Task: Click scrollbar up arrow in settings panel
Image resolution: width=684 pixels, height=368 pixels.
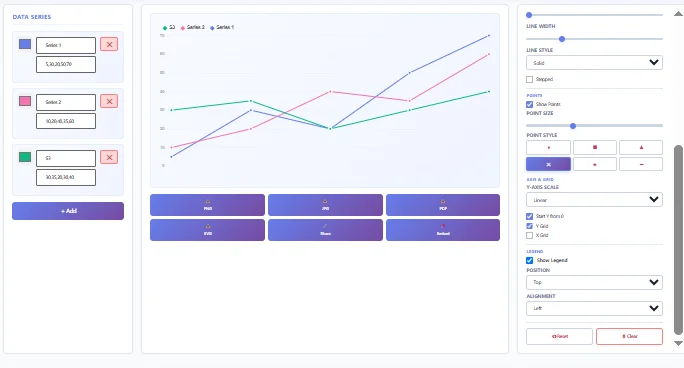Action: click(x=678, y=14)
